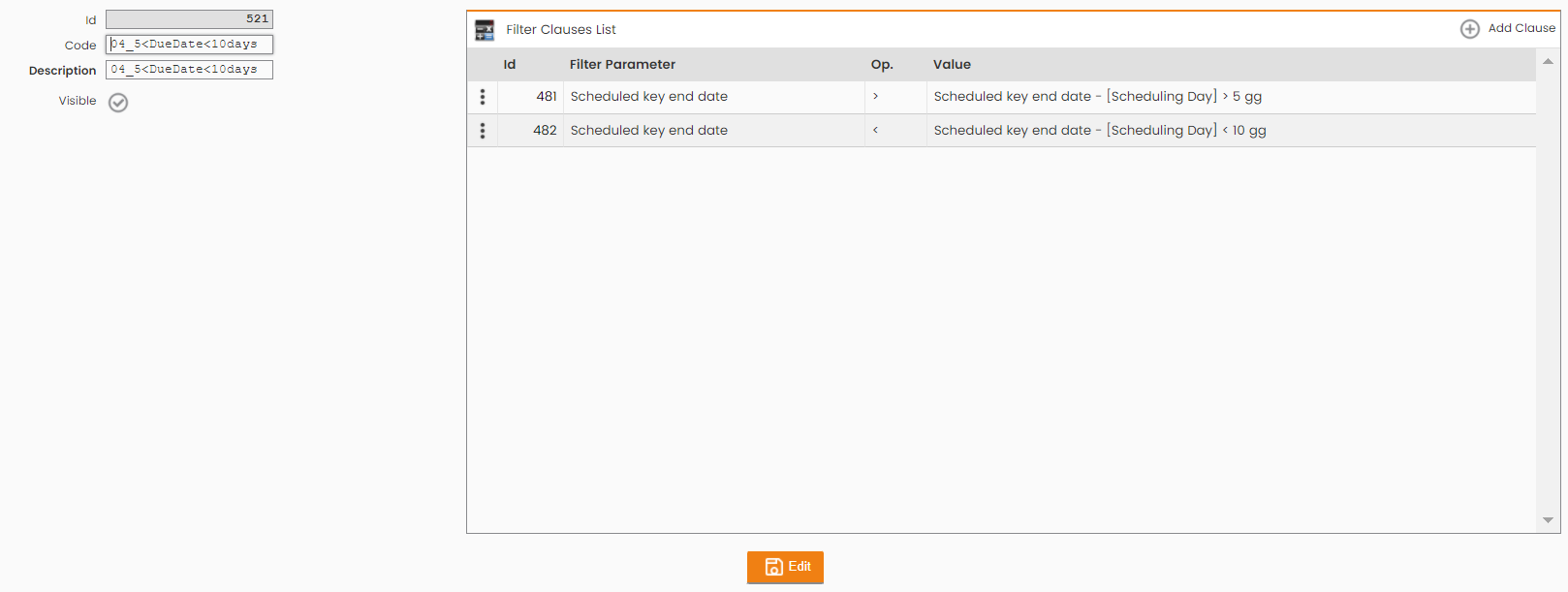Image resolution: width=1568 pixels, height=592 pixels.
Task: Toggle the Visible checkmark
Action: tap(118, 103)
